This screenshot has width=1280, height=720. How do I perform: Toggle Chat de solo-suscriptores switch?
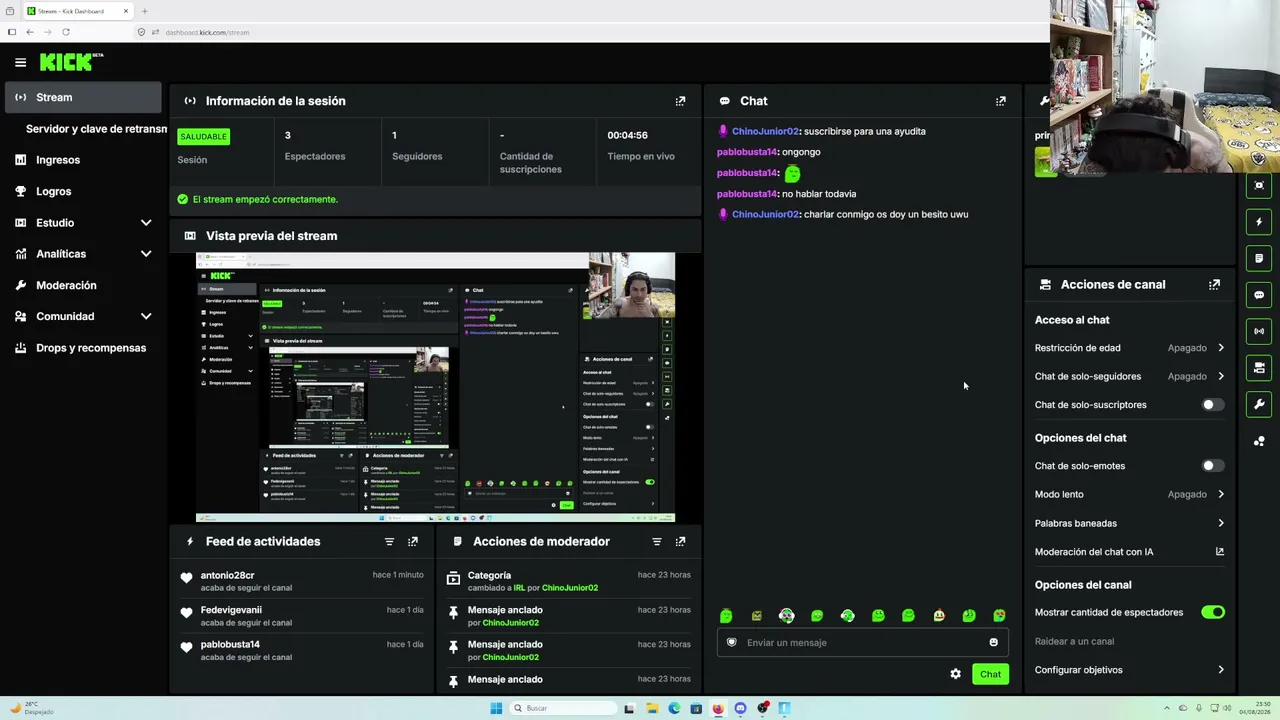(x=1212, y=405)
